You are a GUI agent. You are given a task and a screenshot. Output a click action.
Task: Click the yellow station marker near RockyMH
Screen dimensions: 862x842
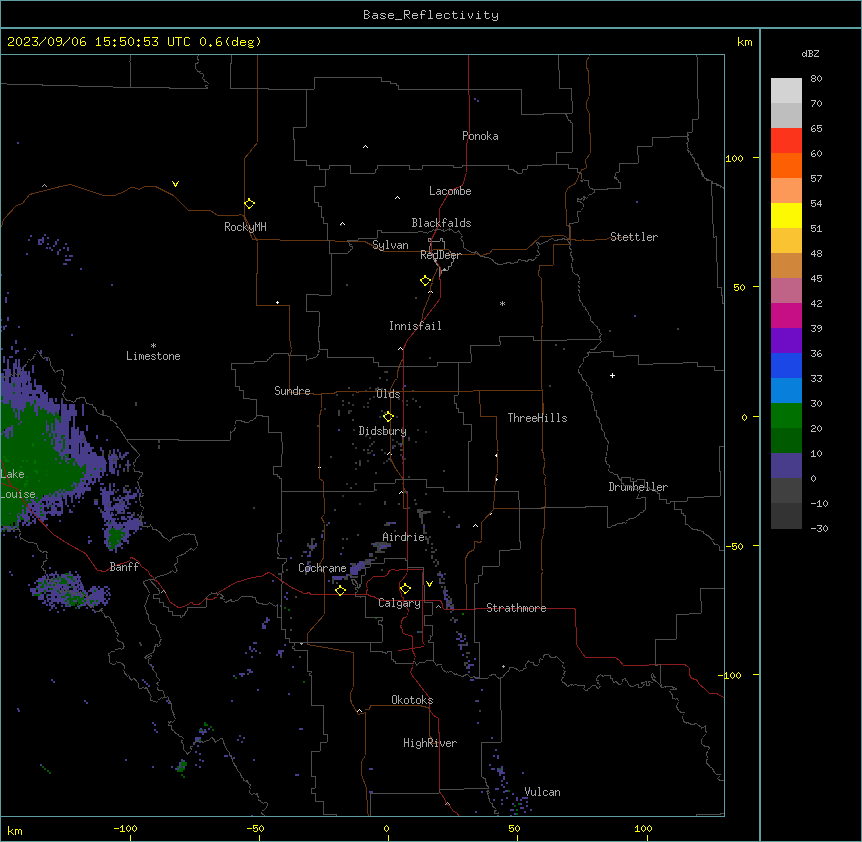click(x=249, y=204)
